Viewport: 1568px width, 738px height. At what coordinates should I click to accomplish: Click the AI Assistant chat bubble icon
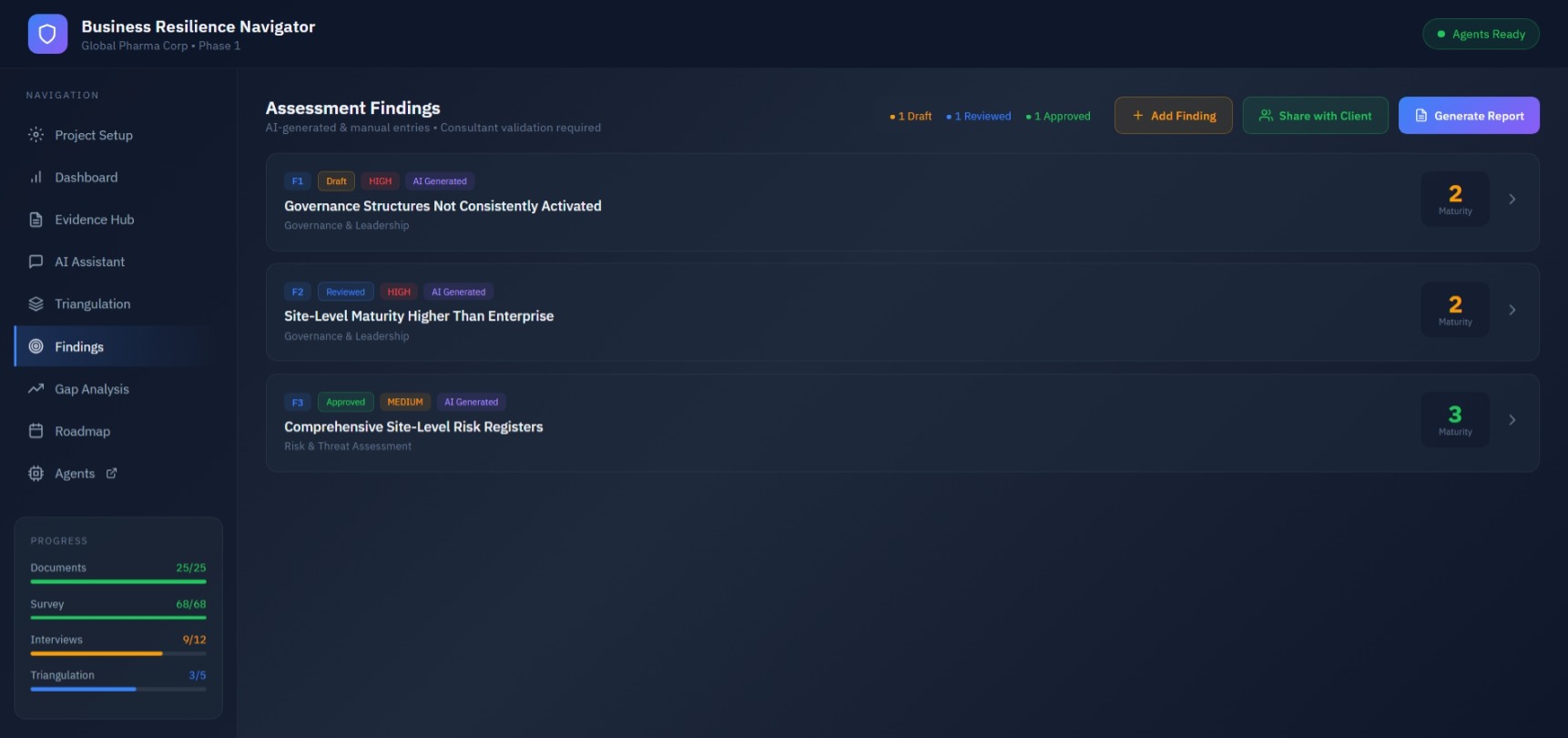click(x=36, y=261)
